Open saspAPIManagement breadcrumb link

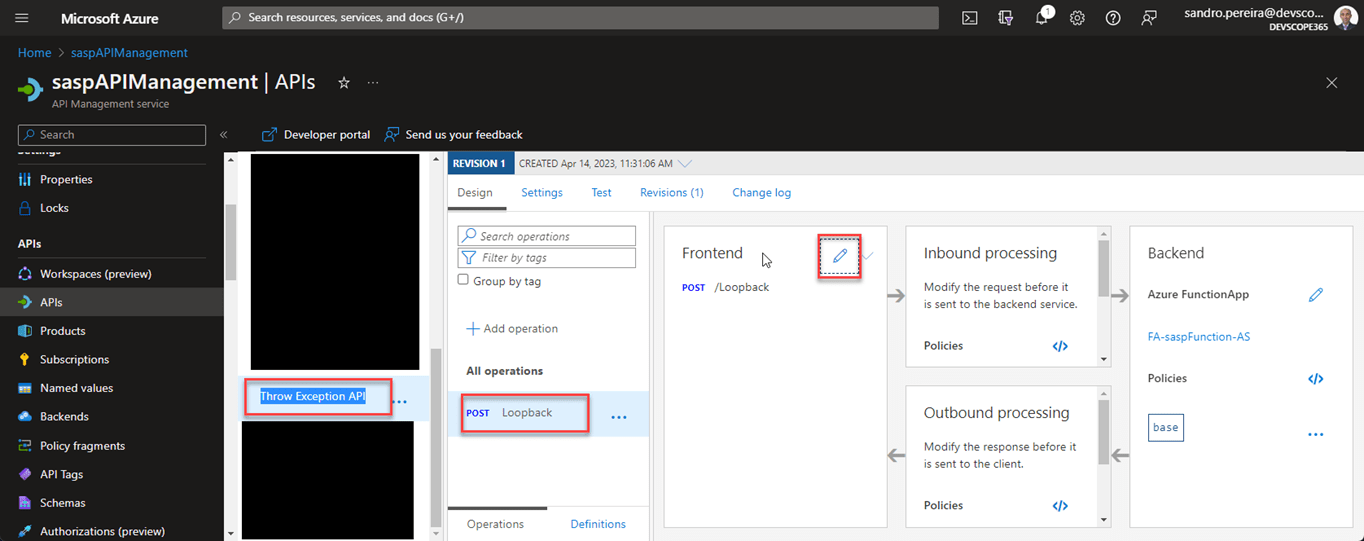tap(129, 53)
